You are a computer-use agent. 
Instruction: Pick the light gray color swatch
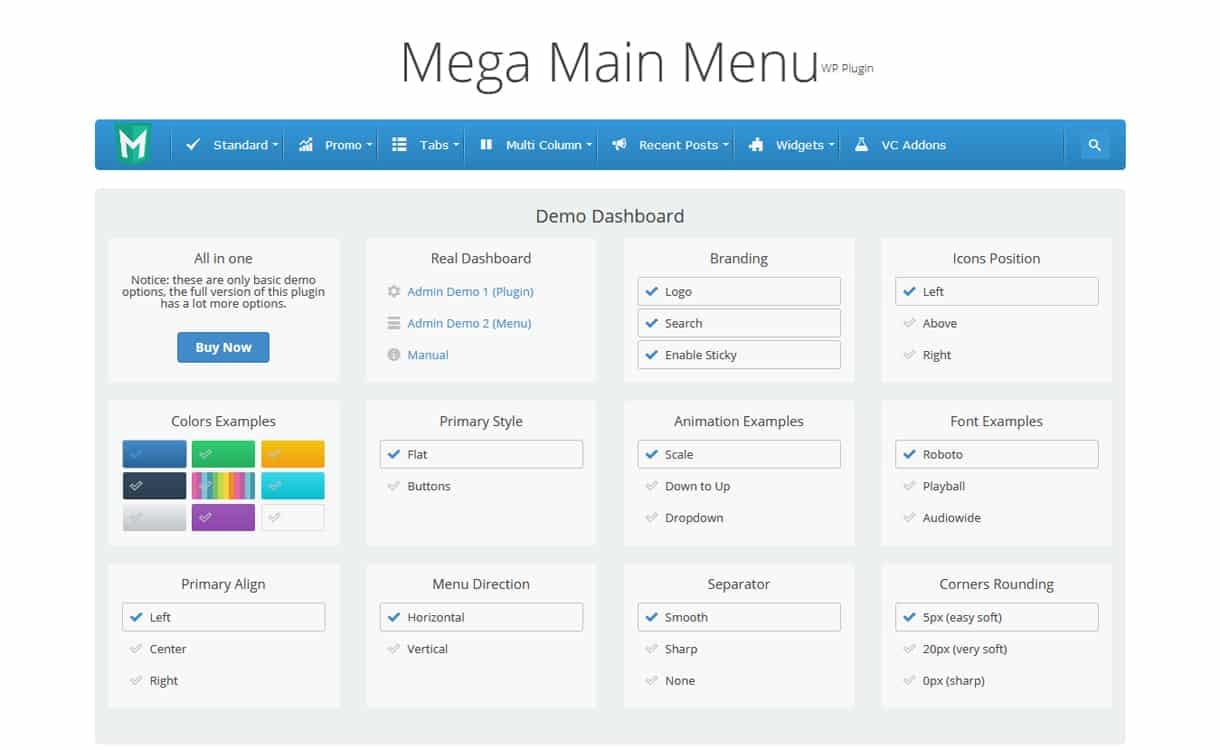click(154, 518)
